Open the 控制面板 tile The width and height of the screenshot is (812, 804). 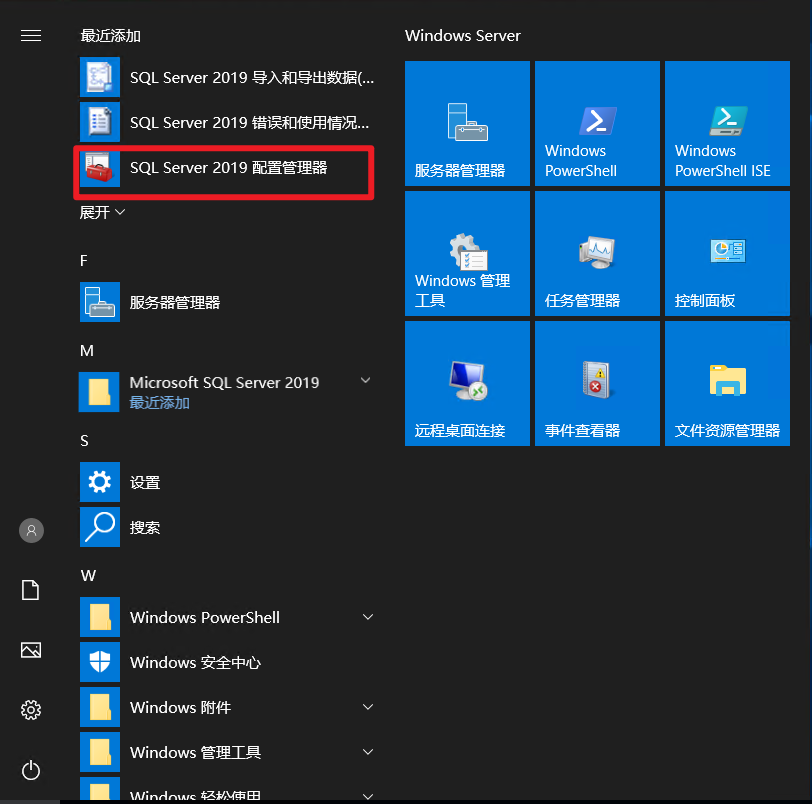[x=727, y=253]
